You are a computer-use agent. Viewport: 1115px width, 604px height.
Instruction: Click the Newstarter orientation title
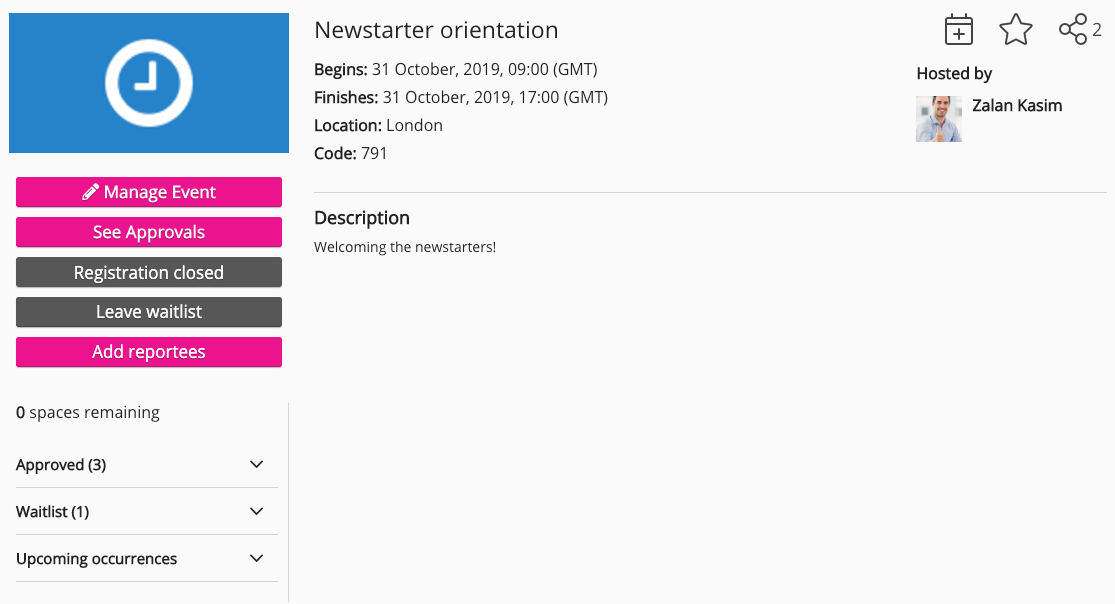[x=436, y=30]
